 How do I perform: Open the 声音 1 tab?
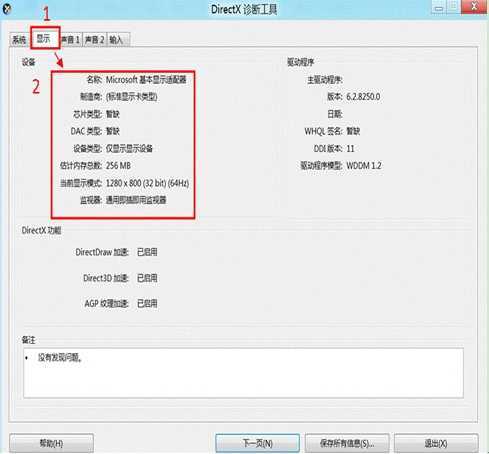71,40
